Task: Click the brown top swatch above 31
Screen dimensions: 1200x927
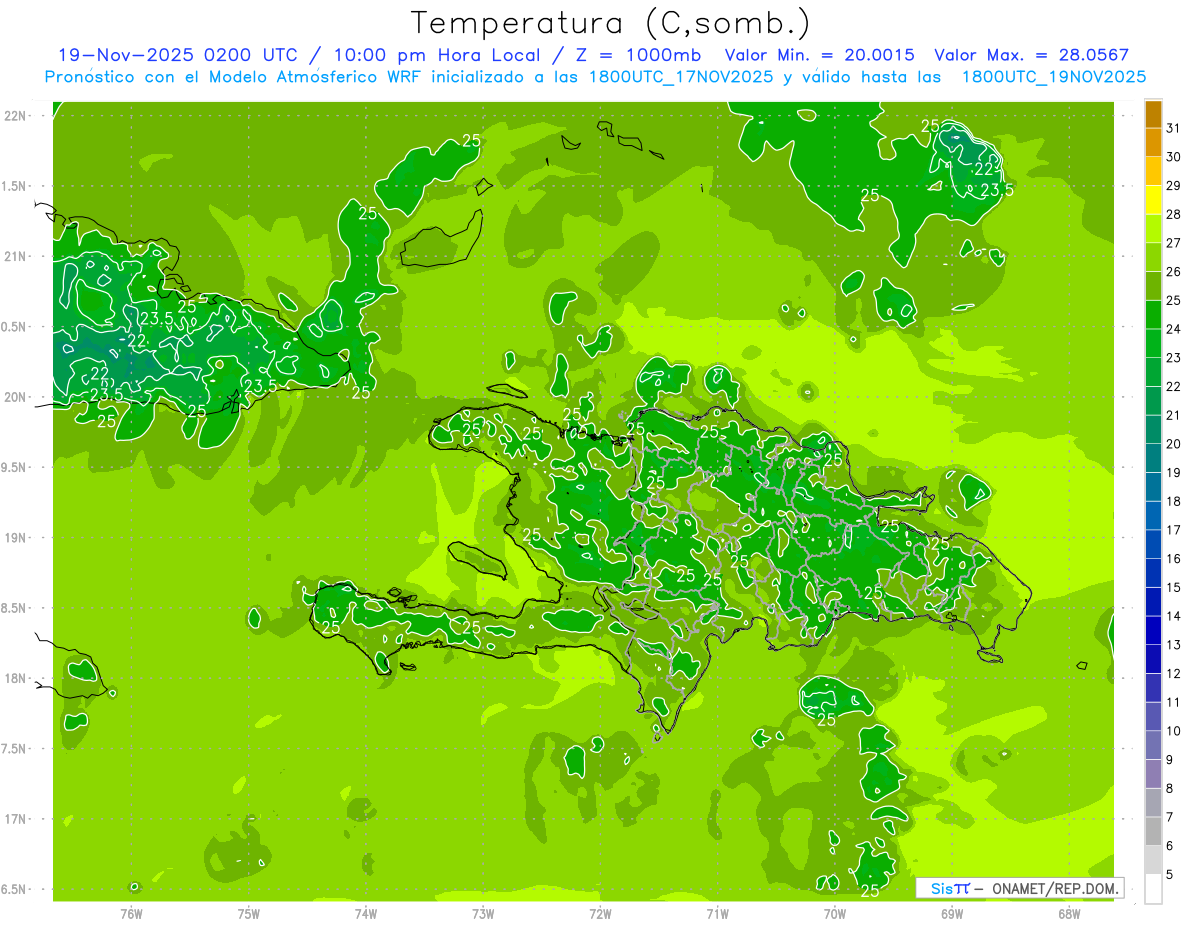Action: click(x=1153, y=115)
